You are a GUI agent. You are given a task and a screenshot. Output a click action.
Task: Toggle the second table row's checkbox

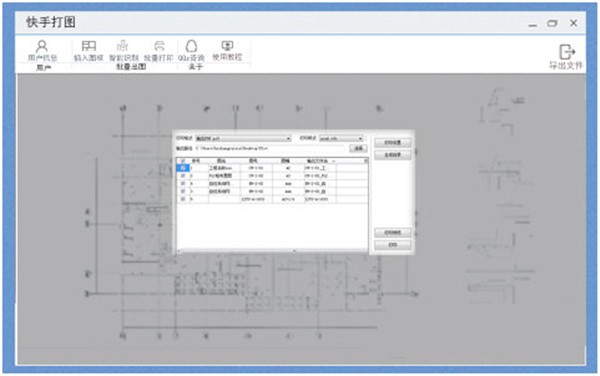(x=183, y=176)
